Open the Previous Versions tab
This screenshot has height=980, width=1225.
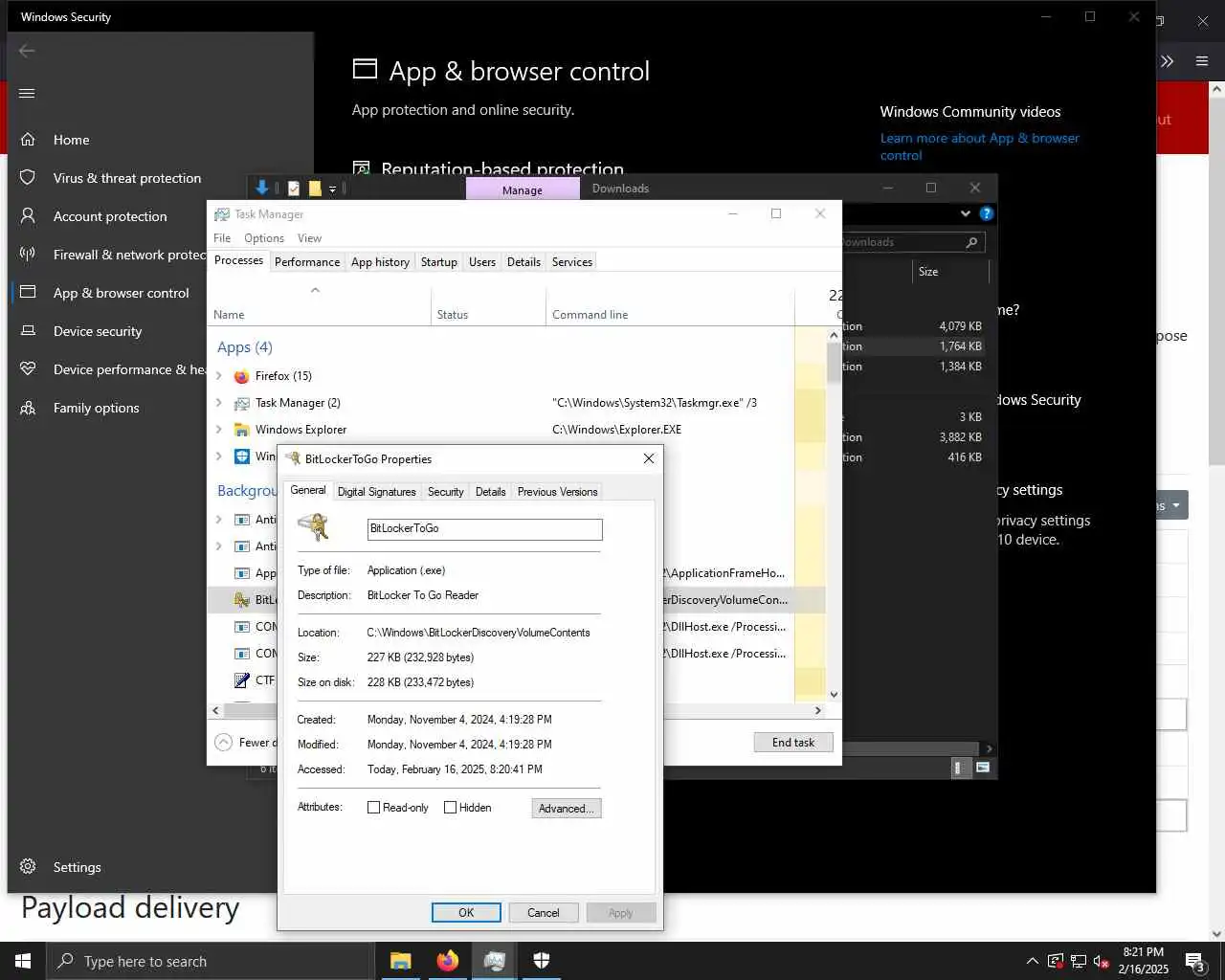pos(558,492)
